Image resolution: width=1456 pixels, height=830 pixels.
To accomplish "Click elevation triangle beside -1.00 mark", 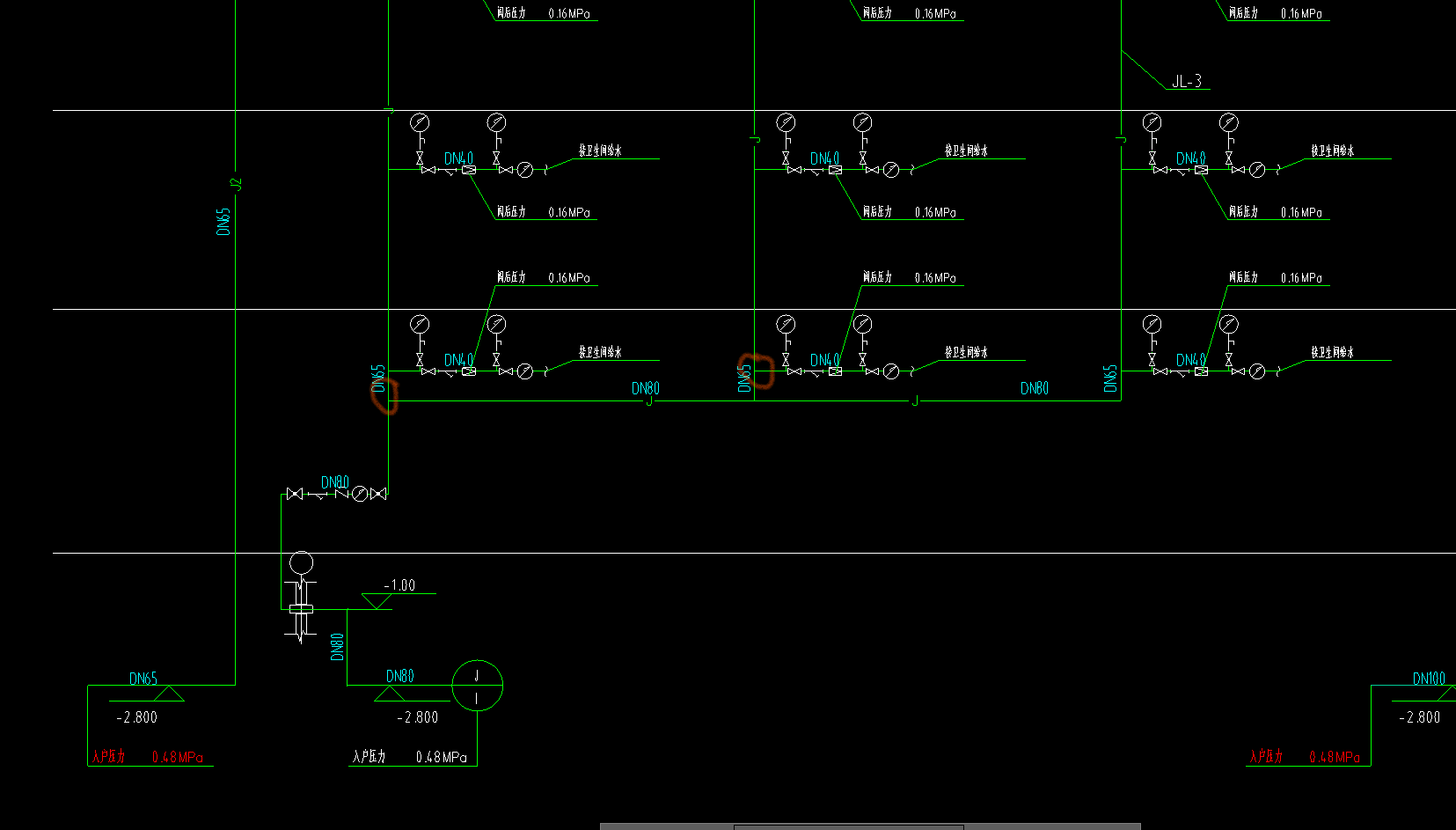I will point(377,601).
